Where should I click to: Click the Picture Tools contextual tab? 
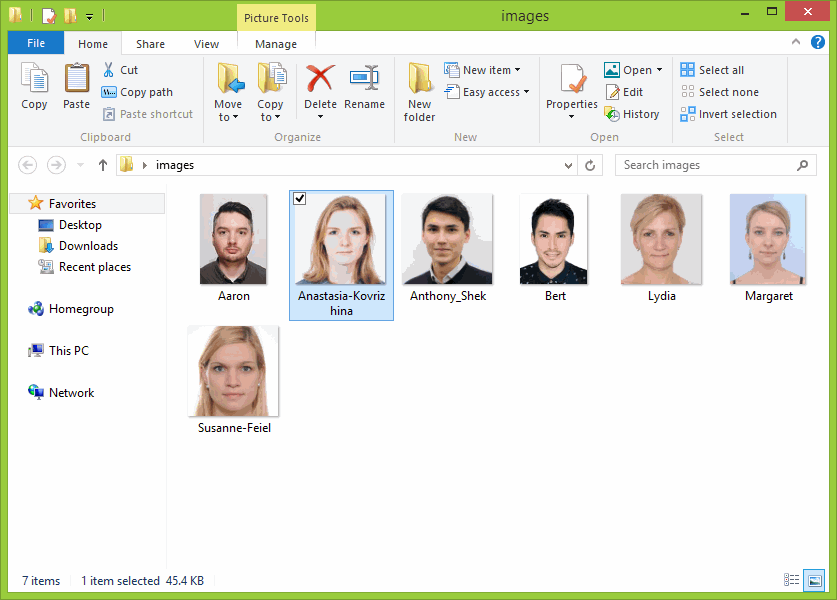pyautogui.click(x=276, y=18)
